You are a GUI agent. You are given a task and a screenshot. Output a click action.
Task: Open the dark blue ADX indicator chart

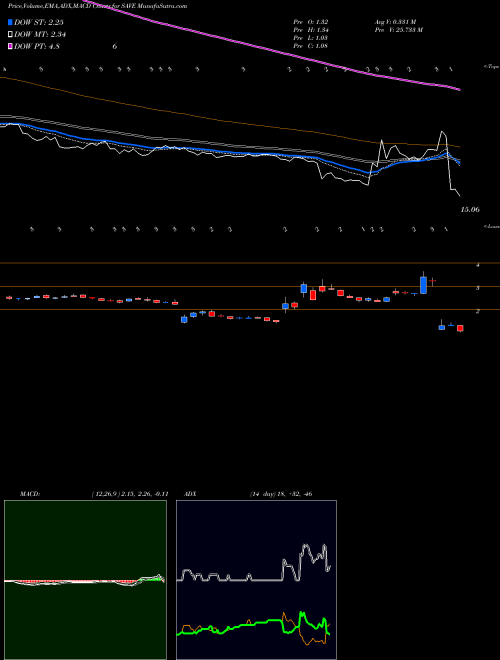coord(256,580)
